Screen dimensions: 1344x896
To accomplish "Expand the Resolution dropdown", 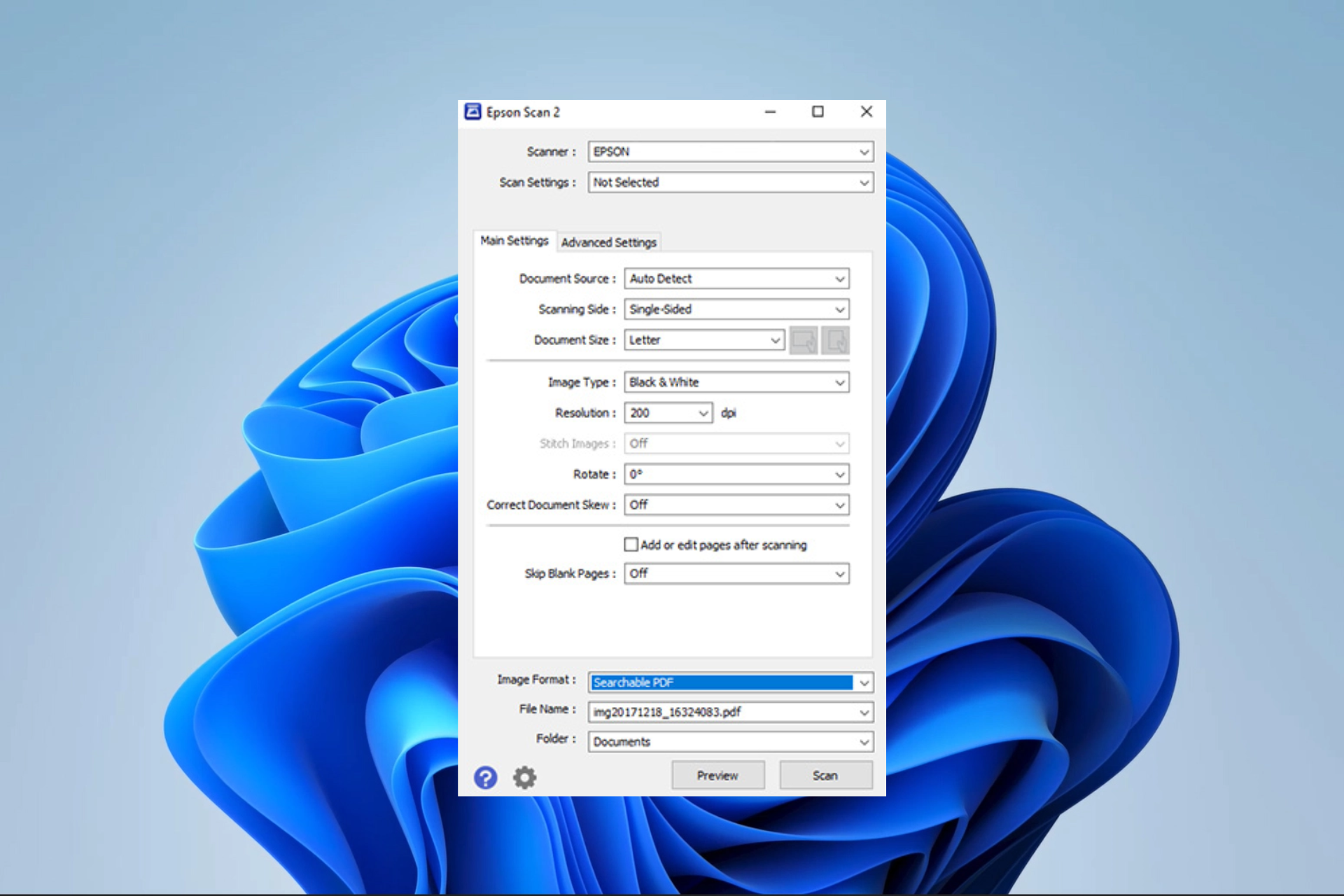I will click(x=668, y=413).
